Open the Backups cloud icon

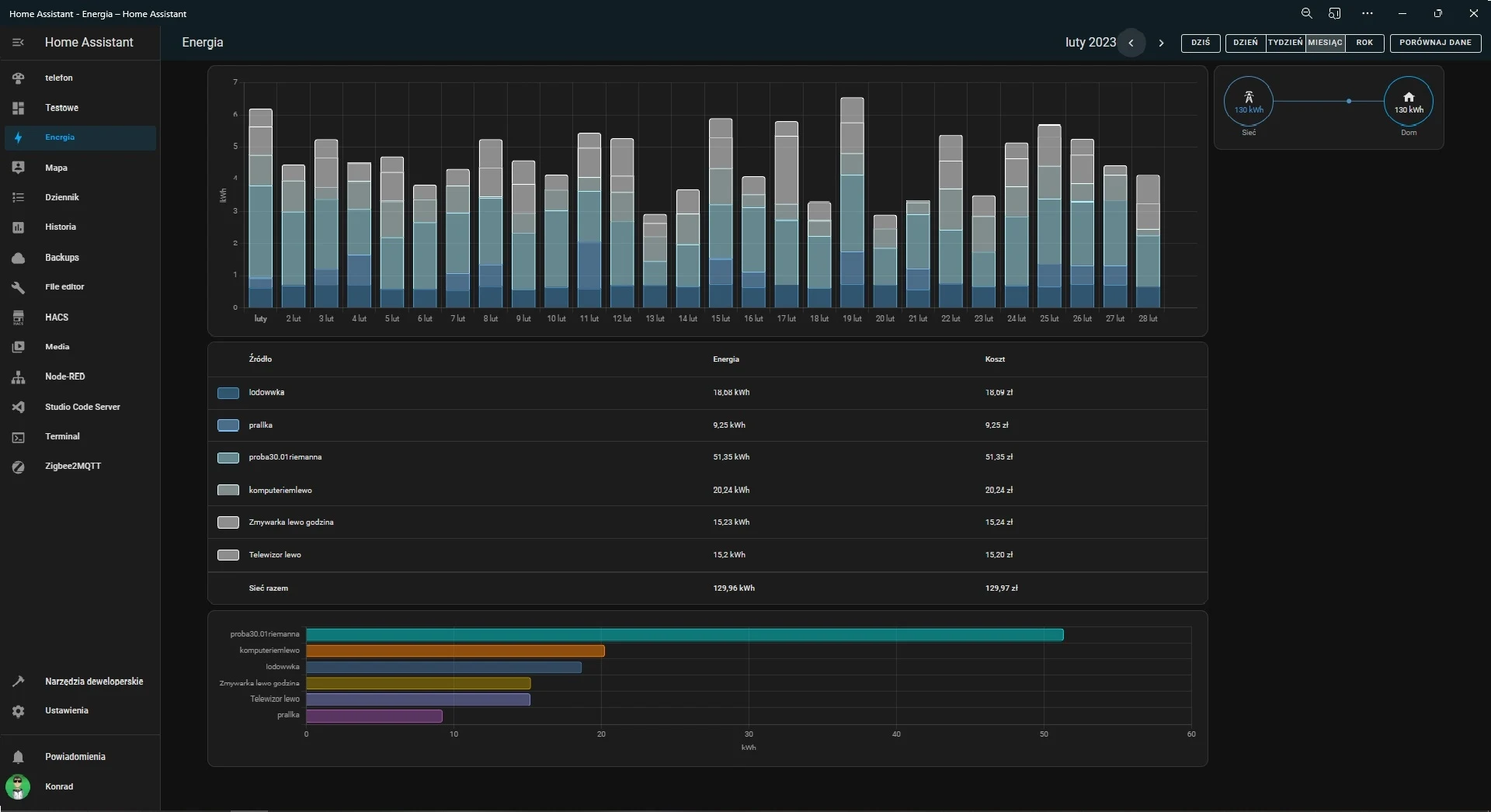tap(19, 258)
